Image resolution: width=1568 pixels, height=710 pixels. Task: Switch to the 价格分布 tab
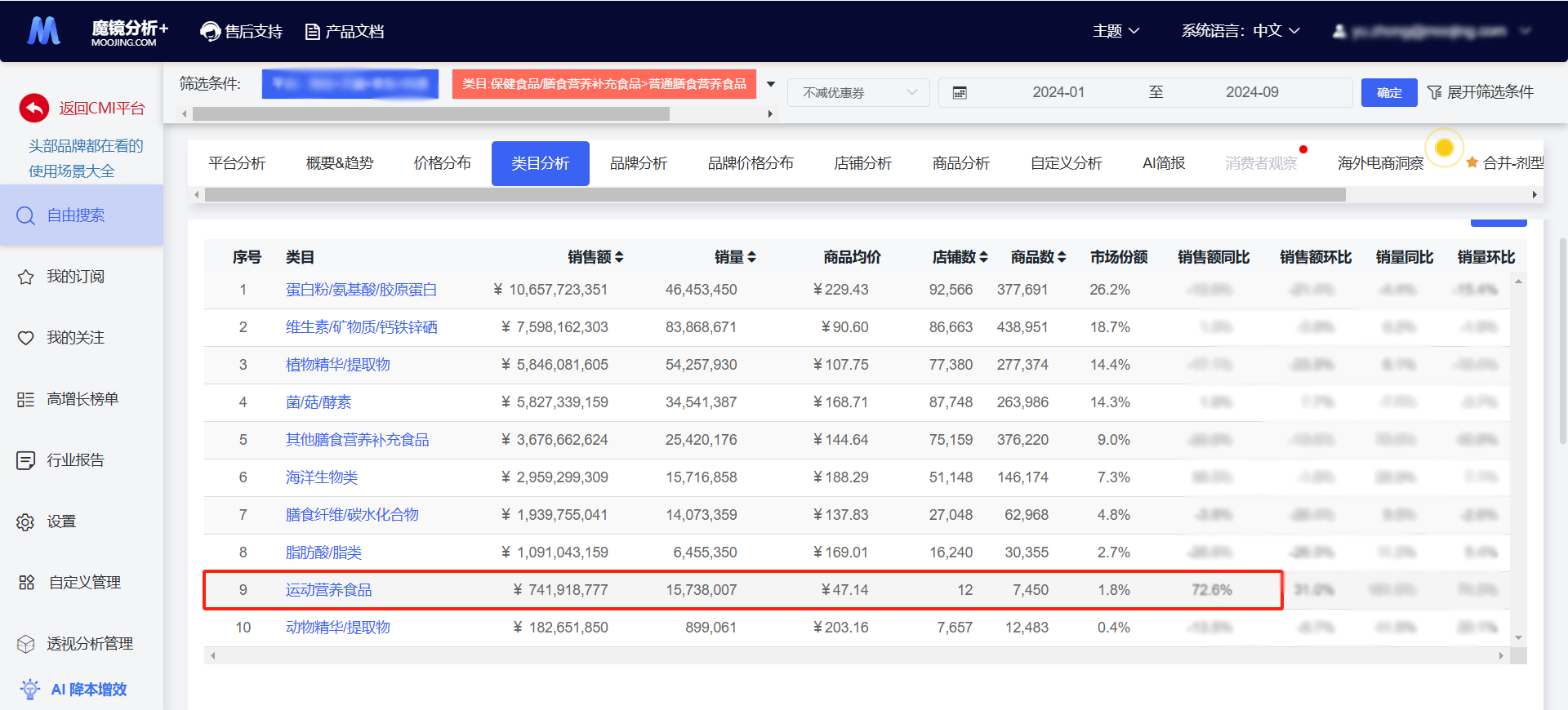click(x=442, y=163)
